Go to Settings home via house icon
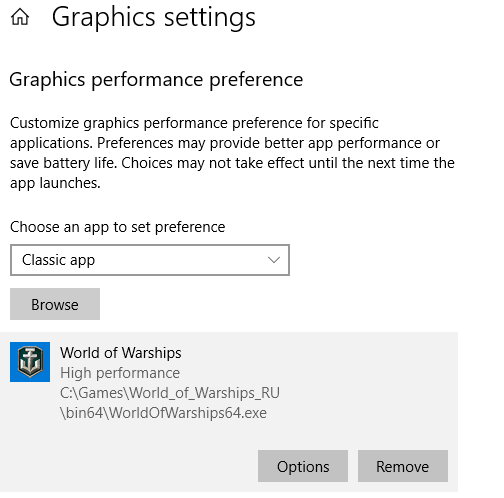The height and width of the screenshot is (498, 504). click(20, 17)
